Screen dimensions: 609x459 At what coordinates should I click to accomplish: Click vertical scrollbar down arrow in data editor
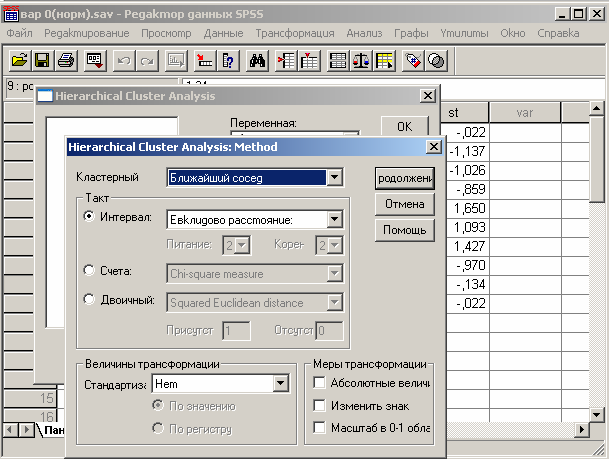pos(596,414)
